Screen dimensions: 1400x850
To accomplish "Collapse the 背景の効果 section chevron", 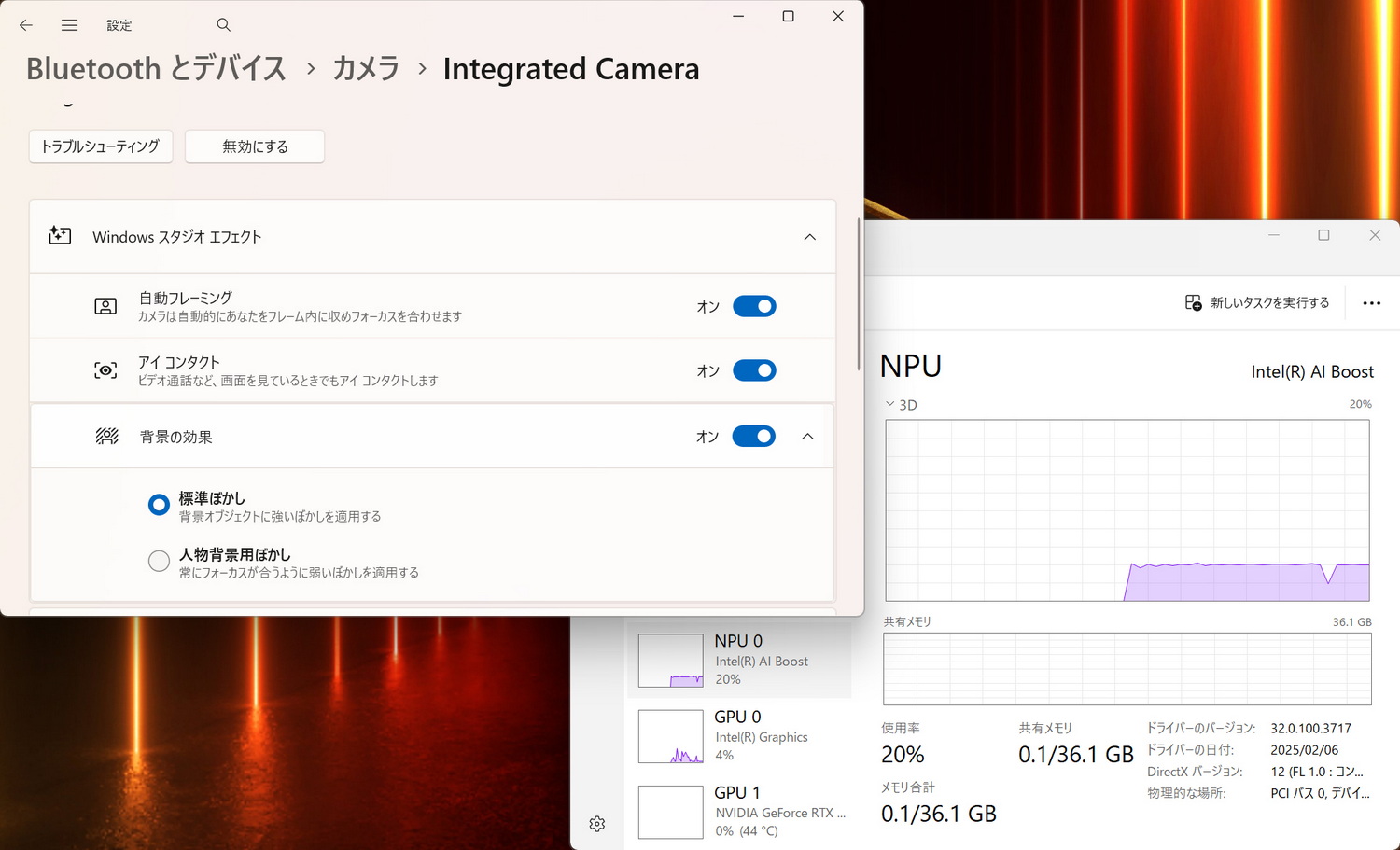I will [x=808, y=436].
